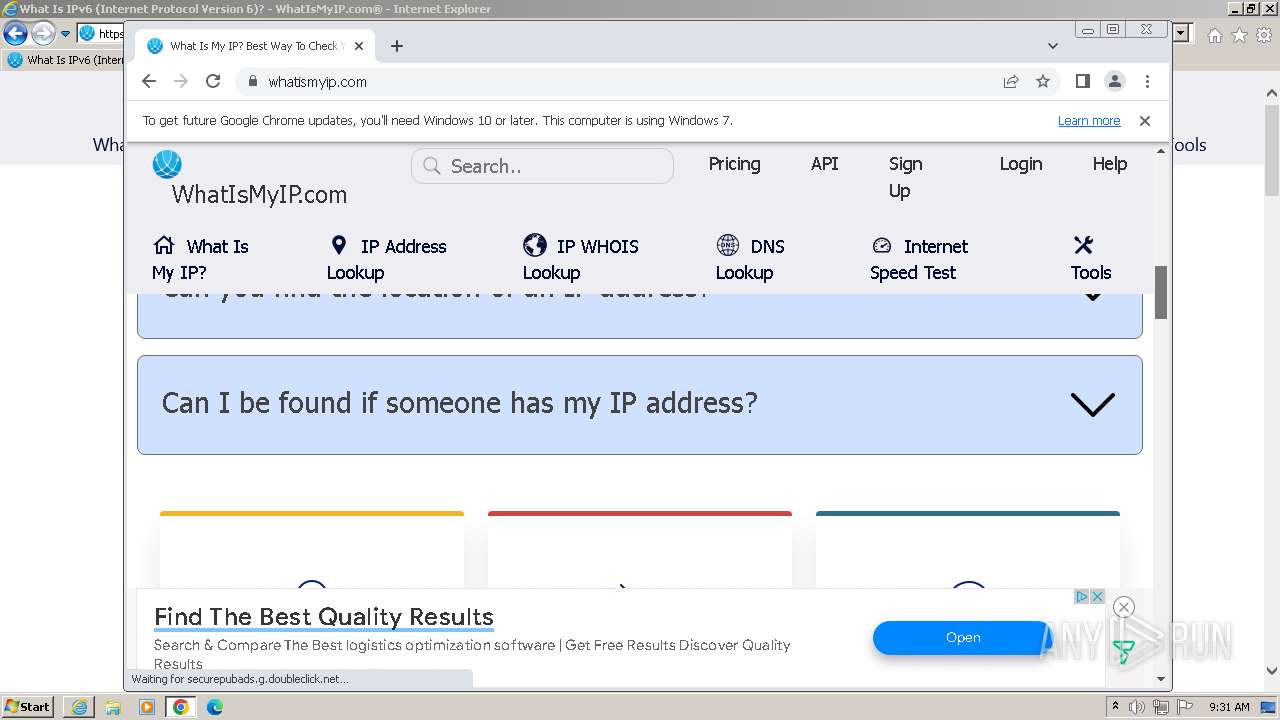Open the Help page
This screenshot has height=720, width=1280.
pos(1109,164)
